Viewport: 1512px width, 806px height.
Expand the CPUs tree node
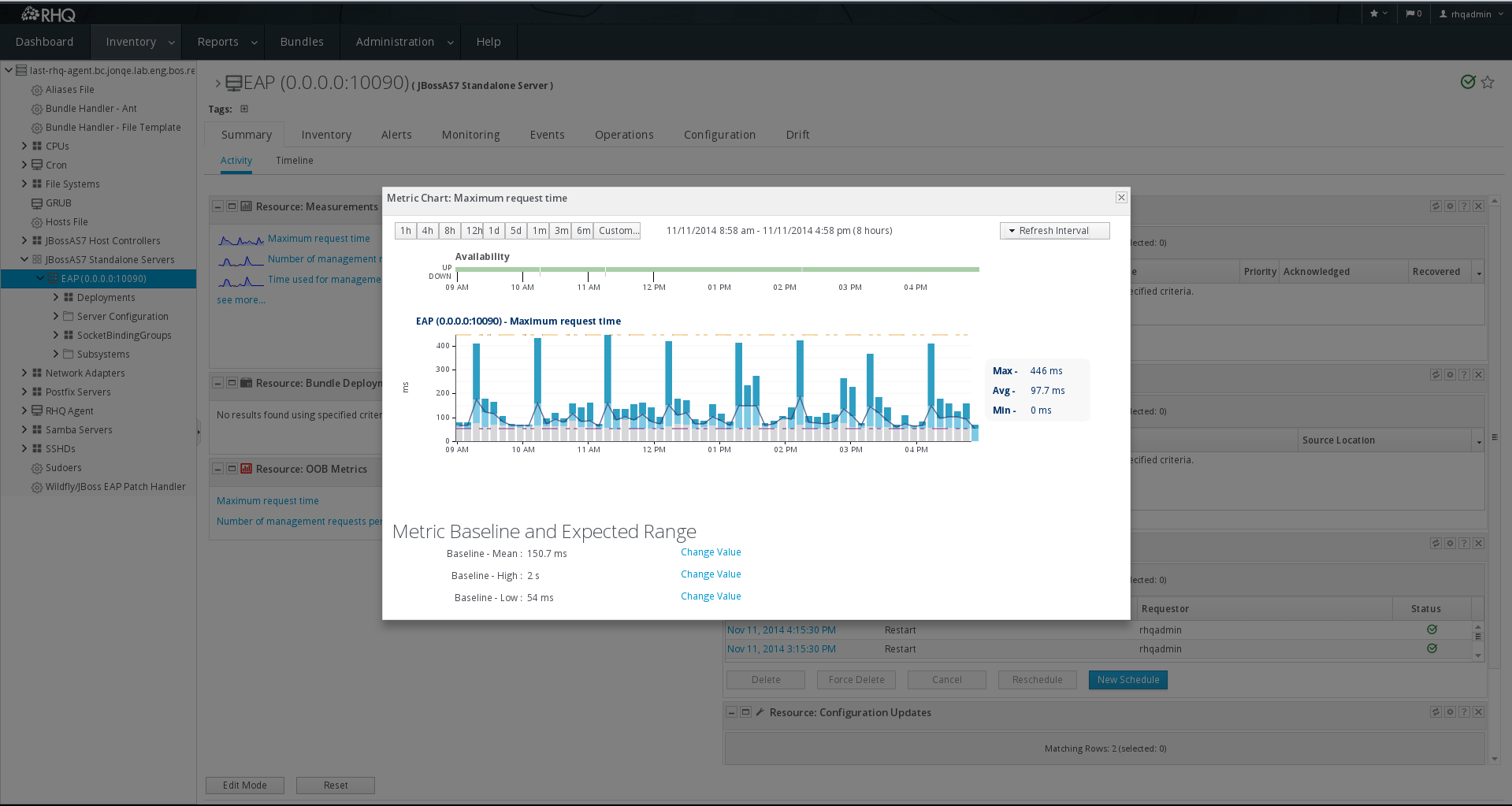(24, 146)
